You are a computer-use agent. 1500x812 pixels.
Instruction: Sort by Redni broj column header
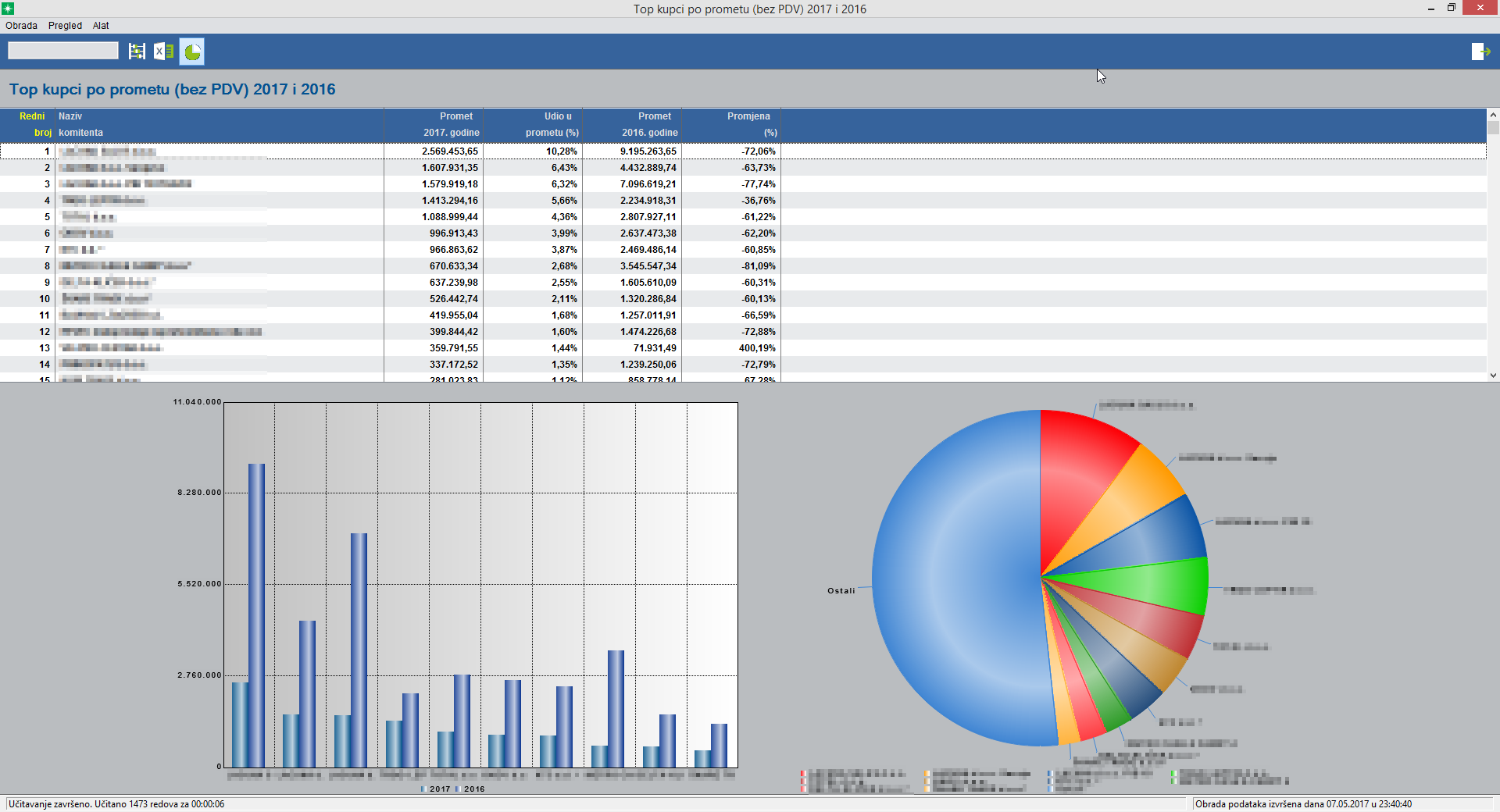pyautogui.click(x=27, y=124)
